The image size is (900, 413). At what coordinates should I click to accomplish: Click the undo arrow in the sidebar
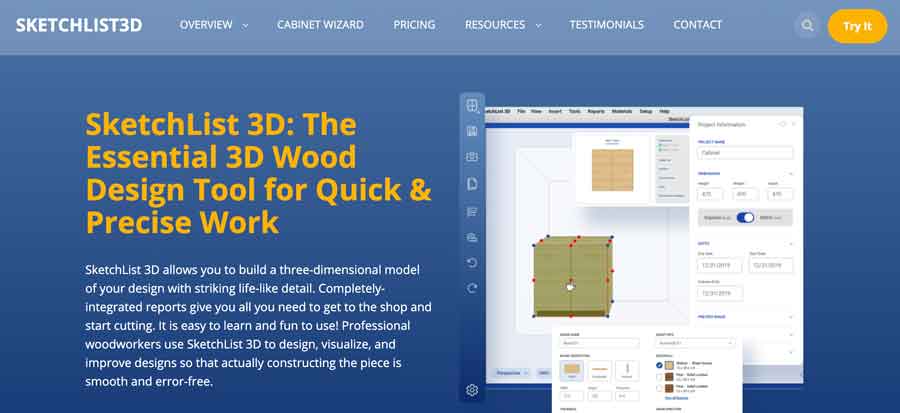tap(472, 263)
